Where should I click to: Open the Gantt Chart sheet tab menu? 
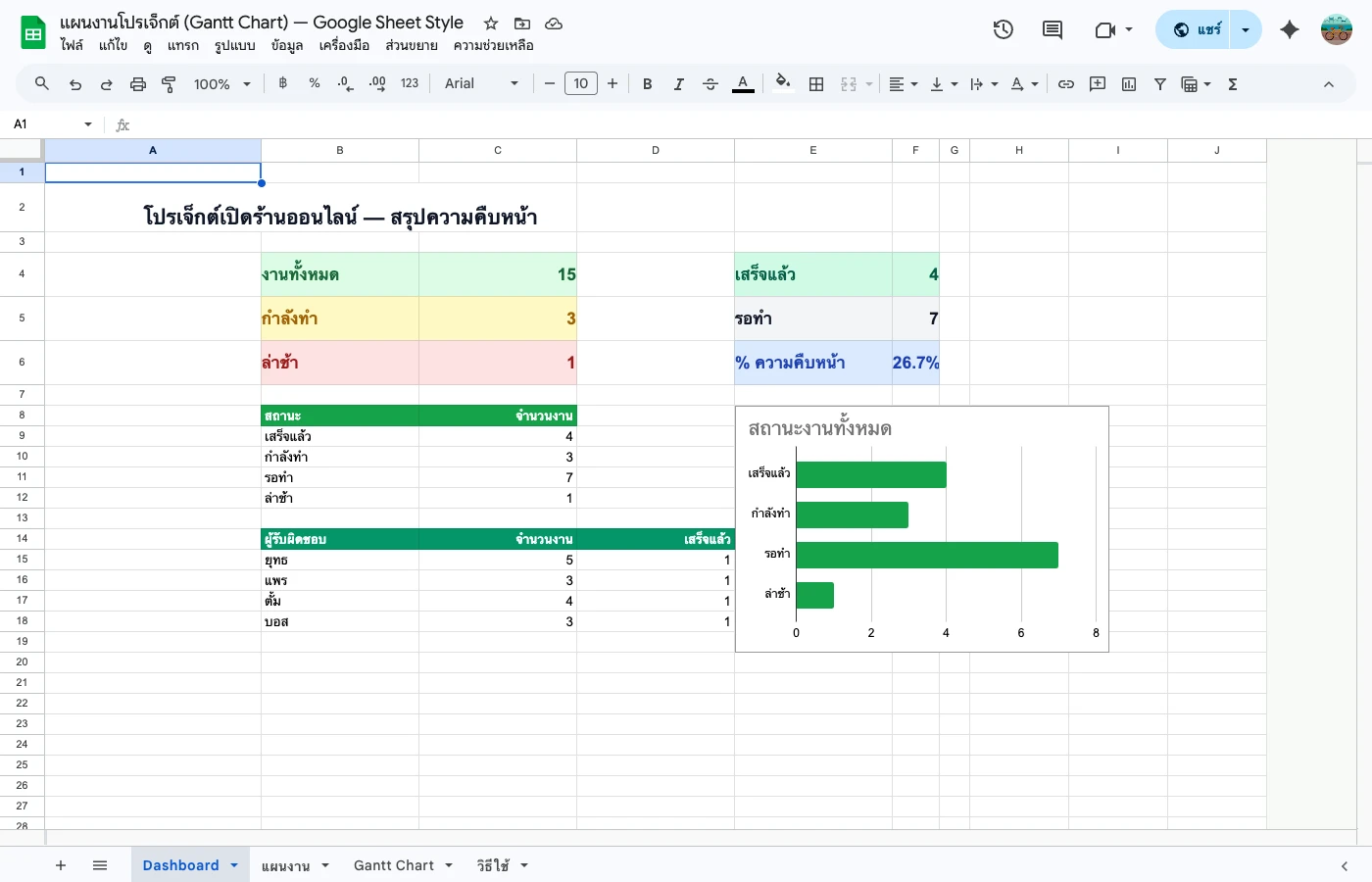point(449,865)
